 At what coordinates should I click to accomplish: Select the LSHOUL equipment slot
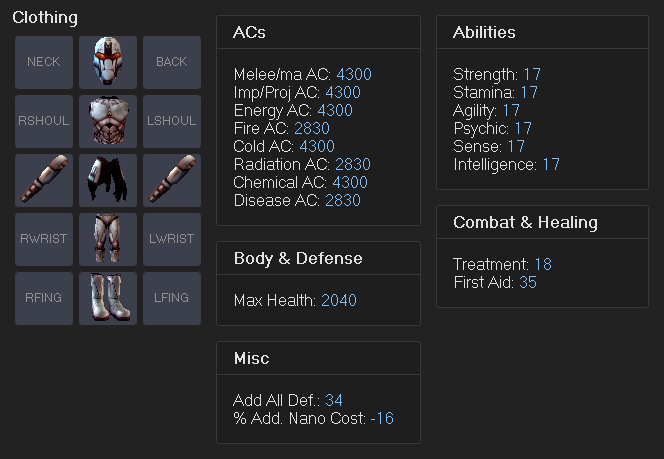172,121
